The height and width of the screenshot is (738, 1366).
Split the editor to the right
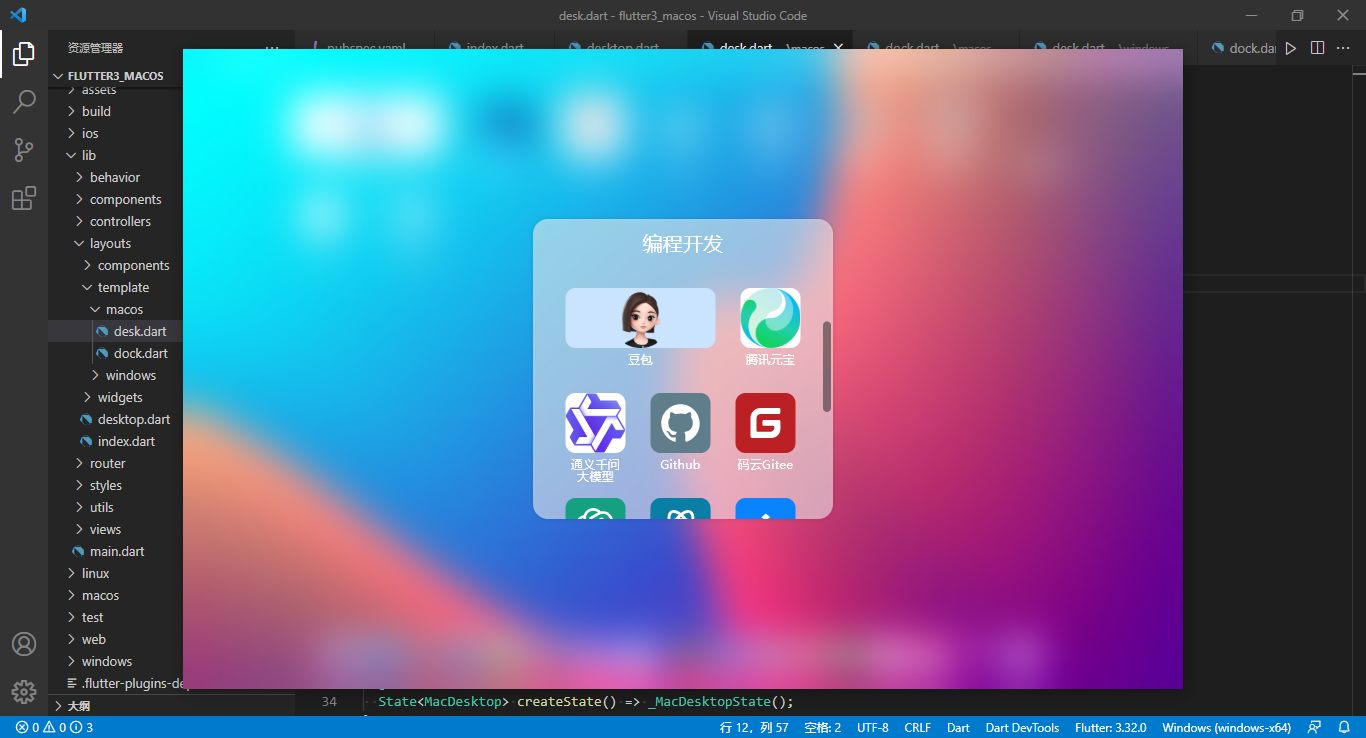1318,47
